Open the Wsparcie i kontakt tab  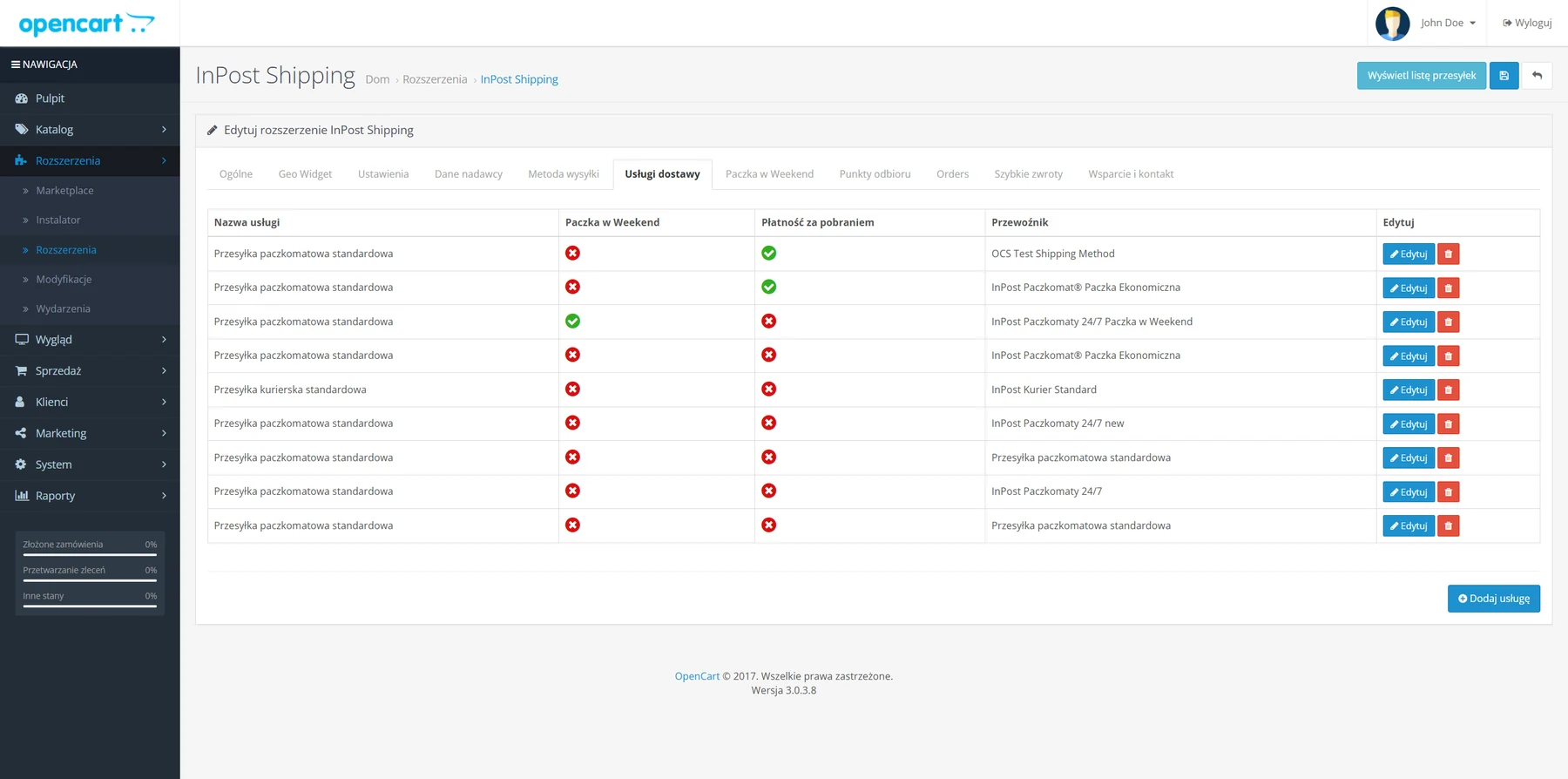(1131, 174)
